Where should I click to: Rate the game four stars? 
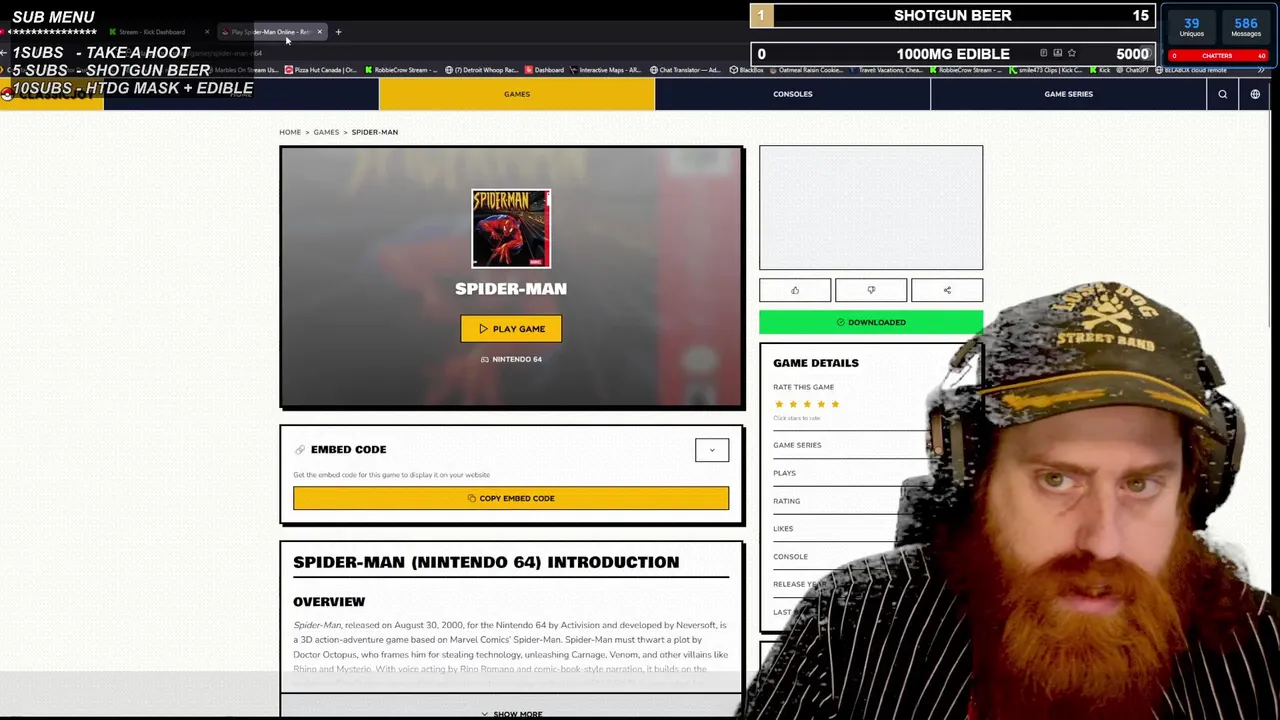(x=821, y=404)
